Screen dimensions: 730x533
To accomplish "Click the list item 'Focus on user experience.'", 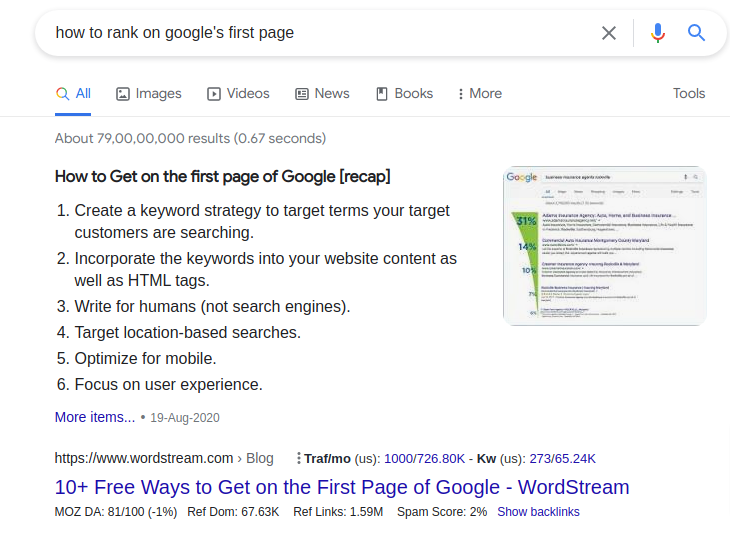I will pyautogui.click(x=169, y=385).
